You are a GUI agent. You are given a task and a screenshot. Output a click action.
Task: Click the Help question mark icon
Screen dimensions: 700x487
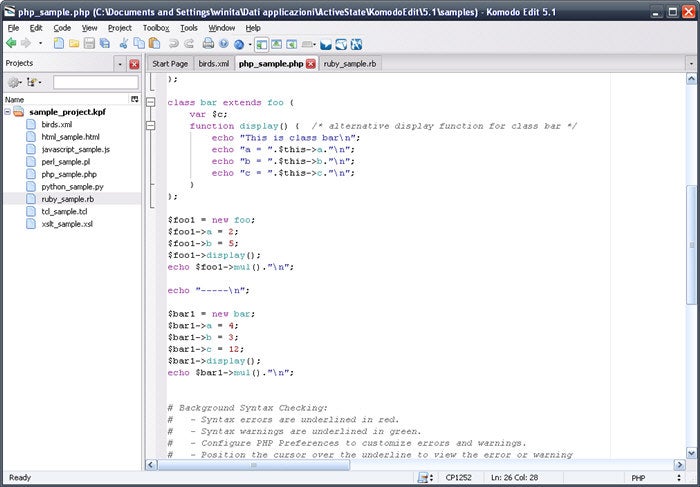pyautogui.click(x=223, y=43)
